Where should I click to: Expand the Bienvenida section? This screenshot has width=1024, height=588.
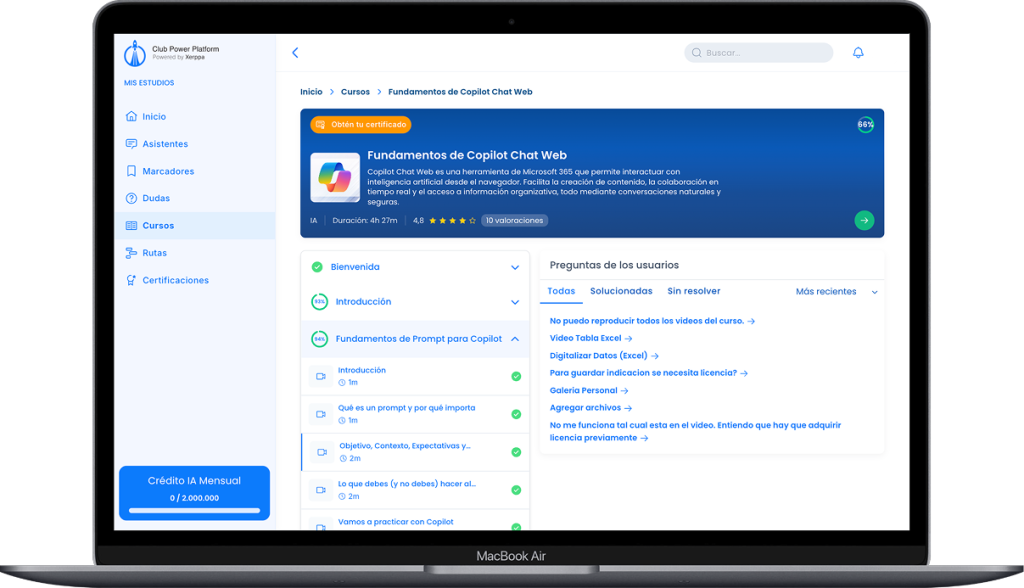coord(515,268)
